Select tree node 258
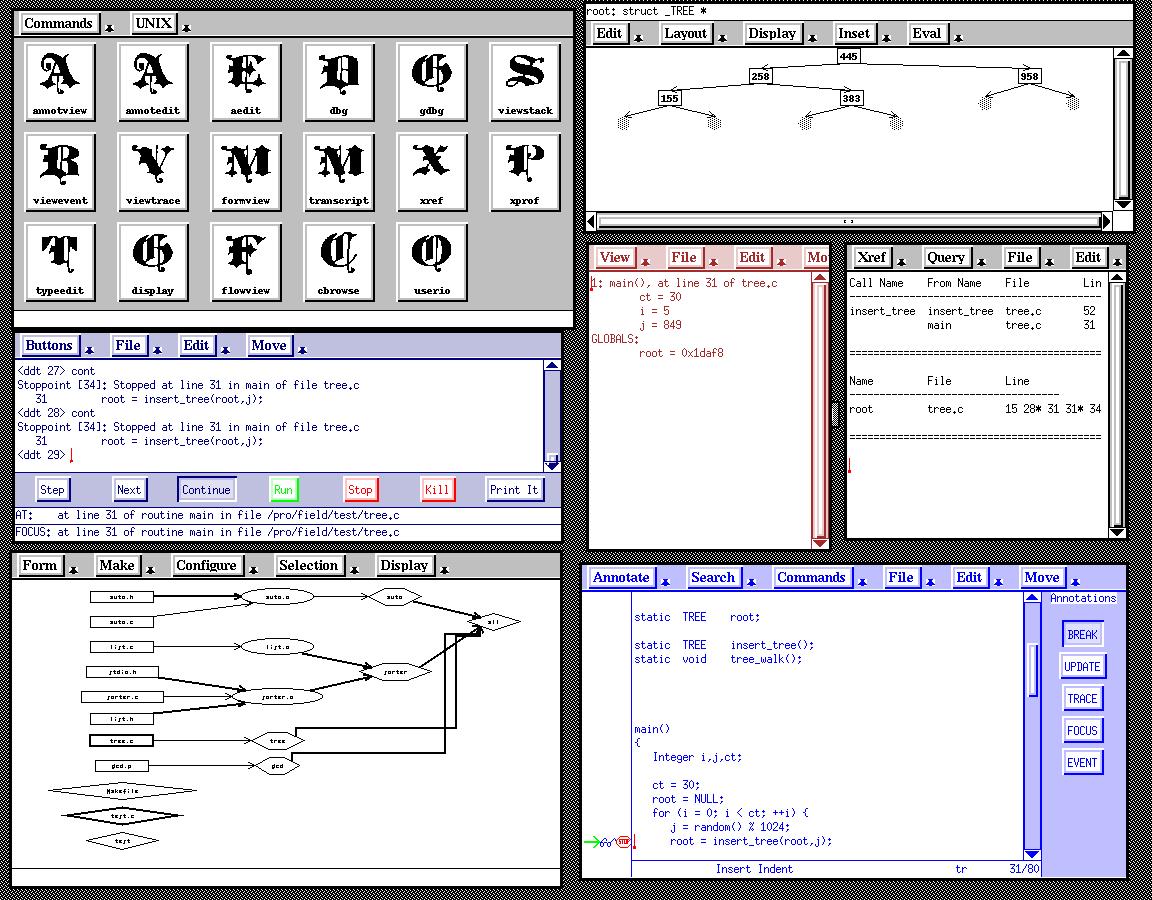This screenshot has width=1152, height=900. point(760,76)
